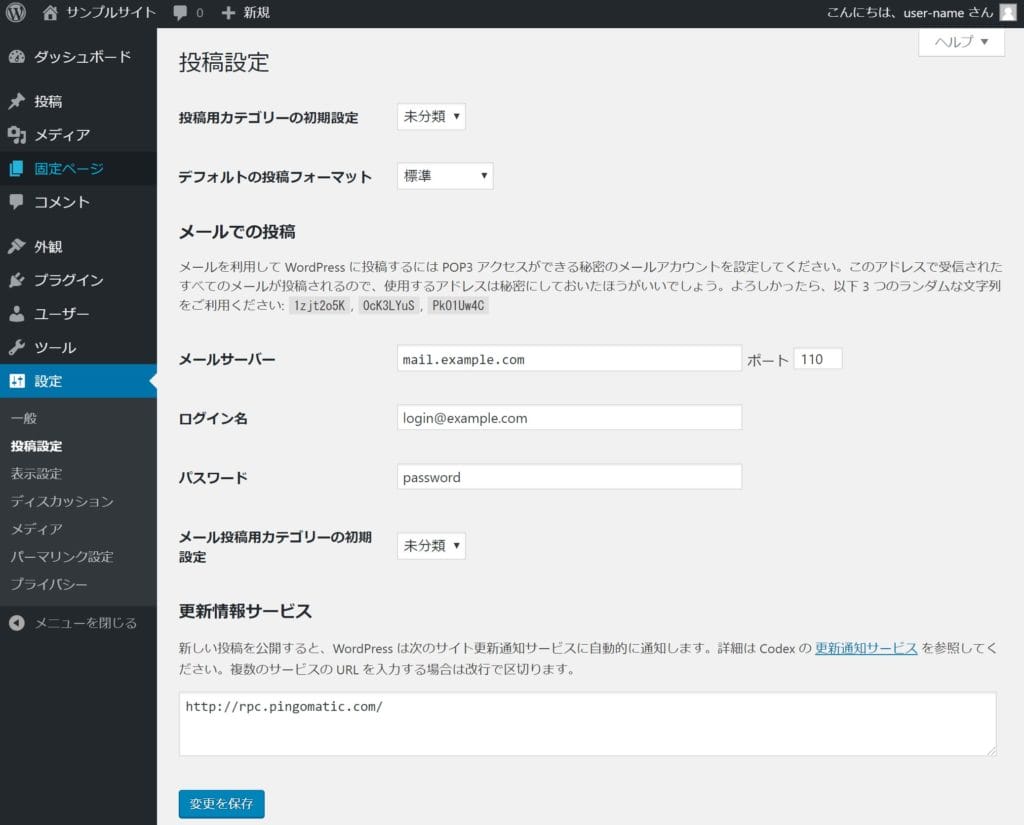Click random string OcK3LYuS

[389, 306]
